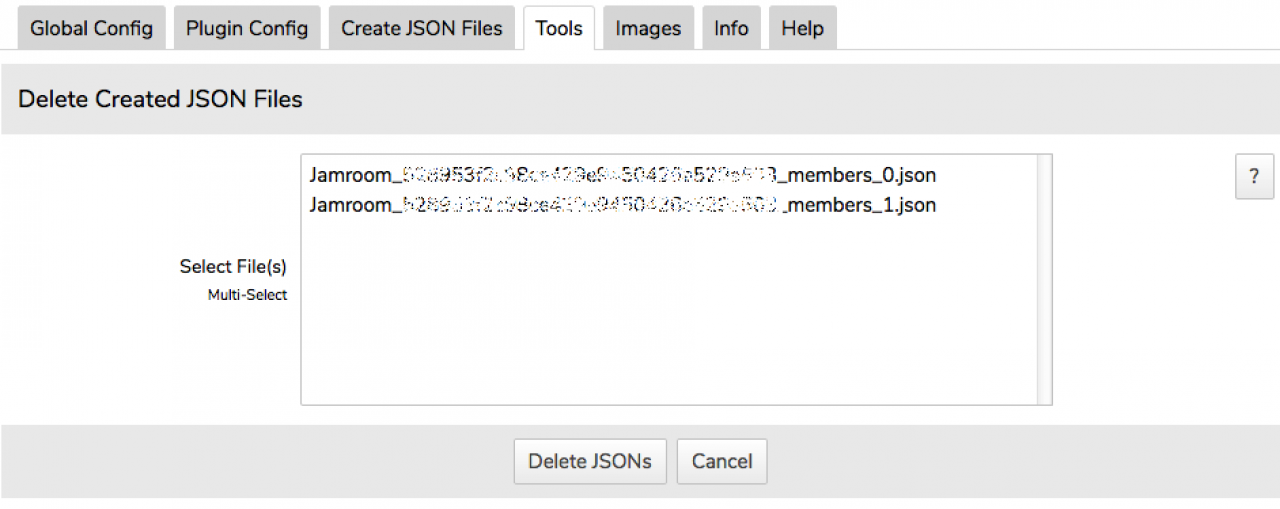Click the Cancel button
Screen dimensions: 1280x509
click(722, 461)
